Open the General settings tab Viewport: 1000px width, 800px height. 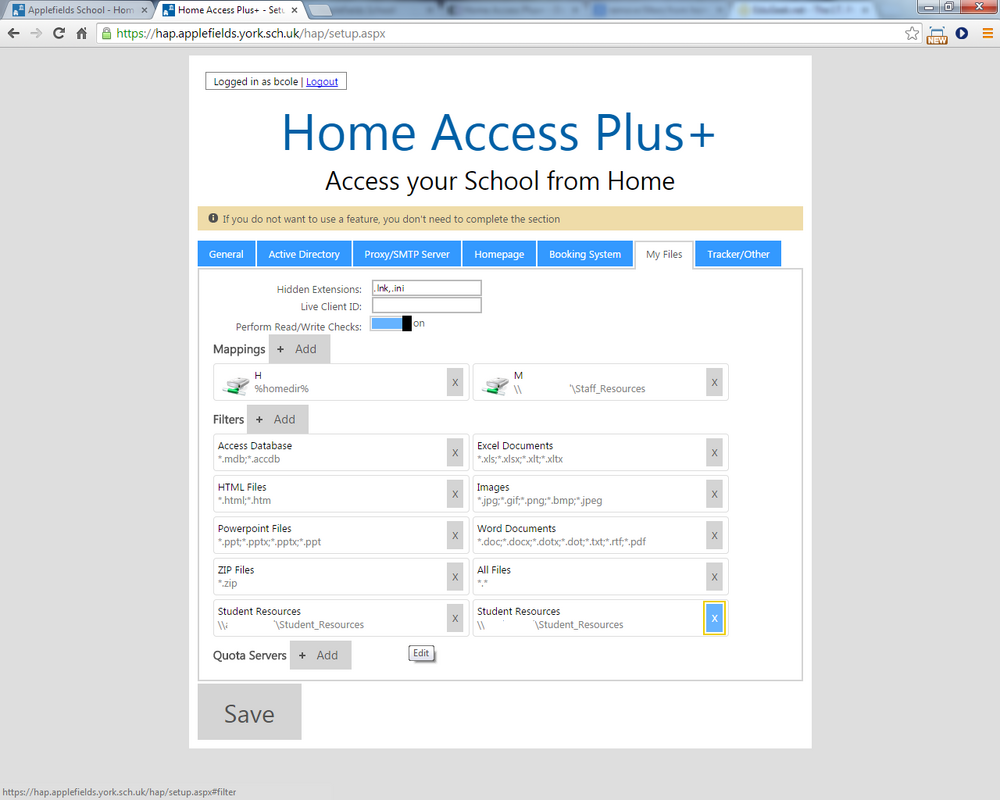click(x=226, y=254)
